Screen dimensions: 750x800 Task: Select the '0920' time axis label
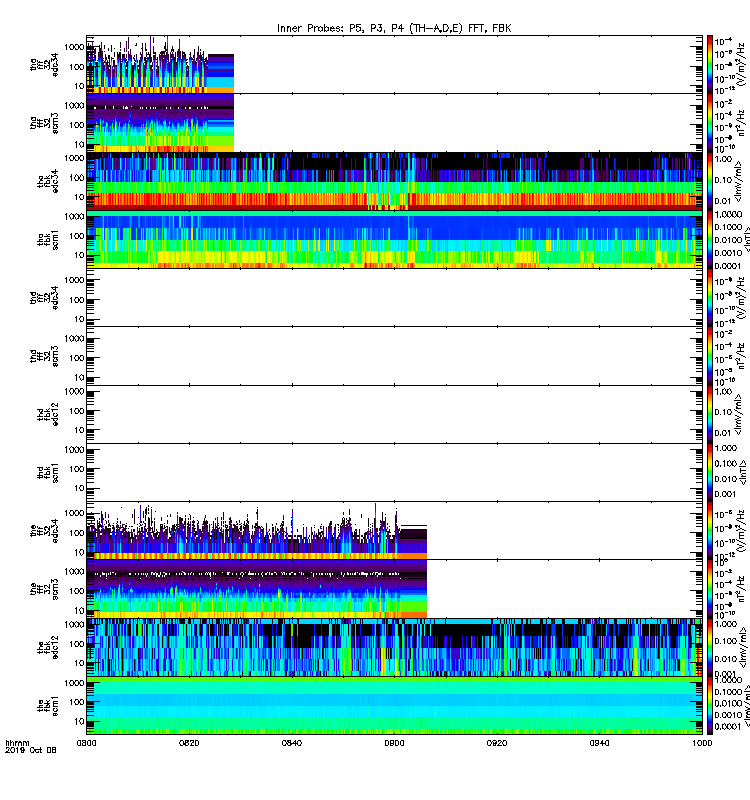[497, 743]
